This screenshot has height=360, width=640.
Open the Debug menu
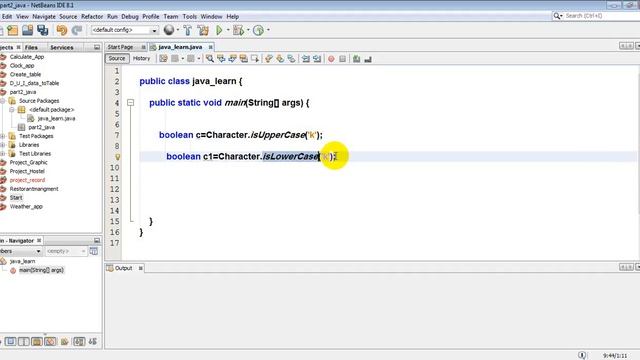[x=130, y=17]
